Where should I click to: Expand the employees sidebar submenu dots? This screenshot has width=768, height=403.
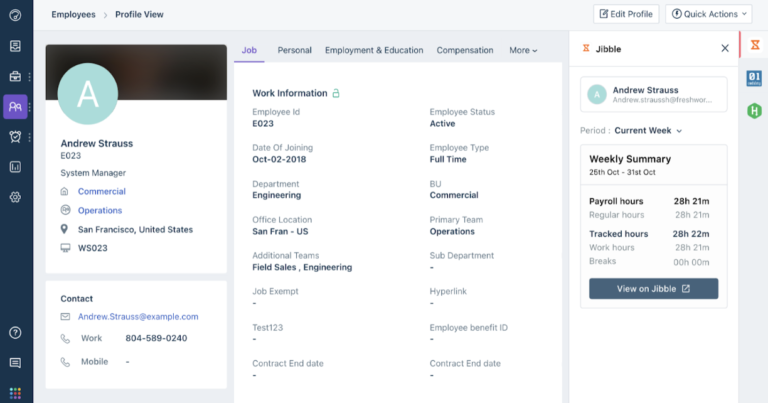[30, 107]
